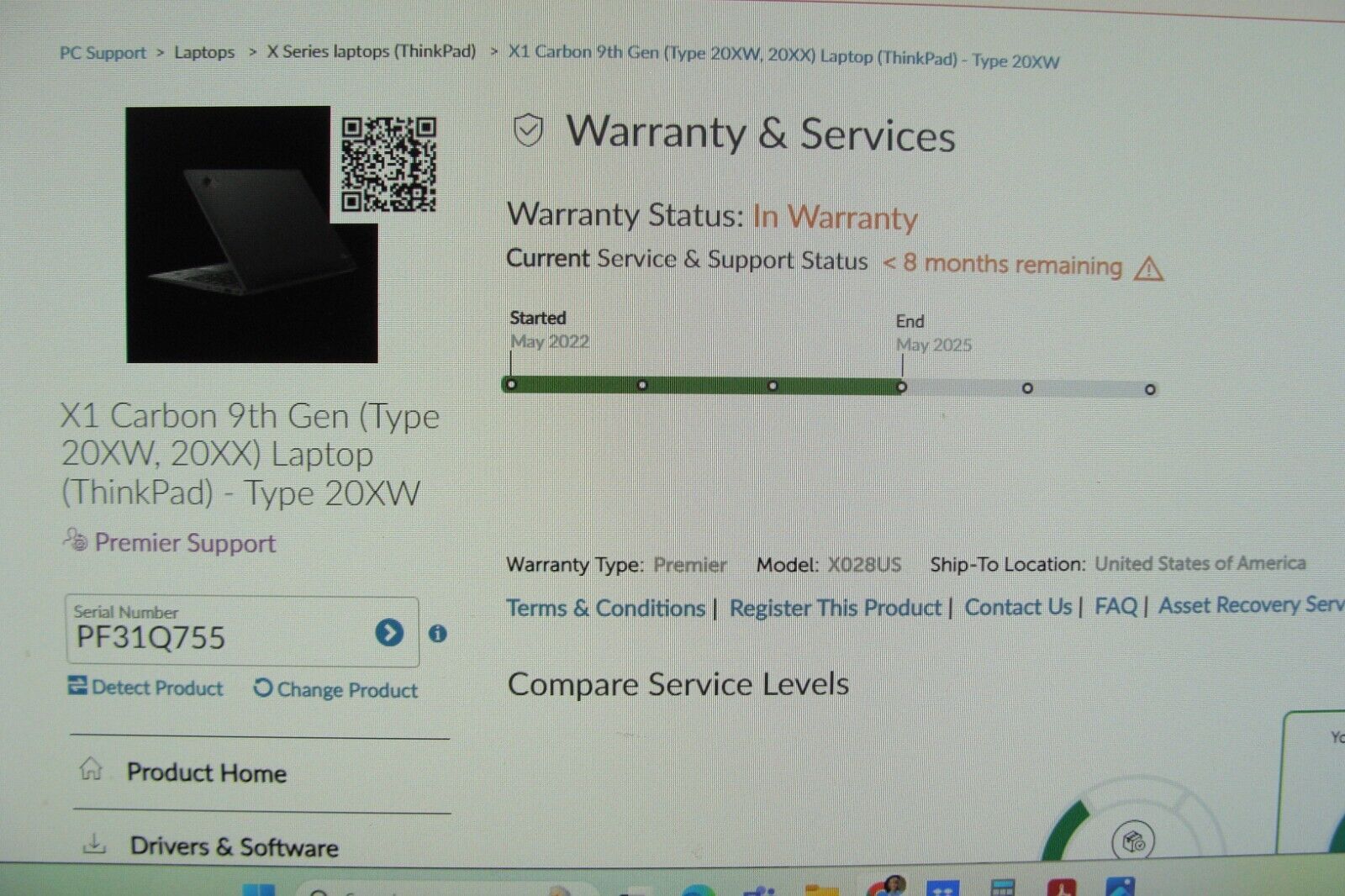Click the fifth dot on the grey timeline section
Viewport: 1345px width, 896px height.
pos(1027,388)
